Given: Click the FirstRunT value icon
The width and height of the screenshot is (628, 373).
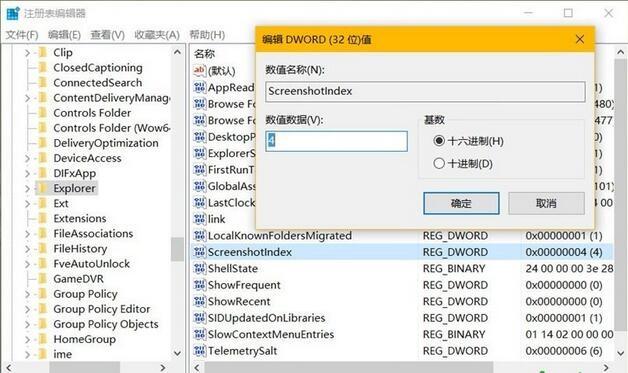Looking at the screenshot, I should (199, 169).
